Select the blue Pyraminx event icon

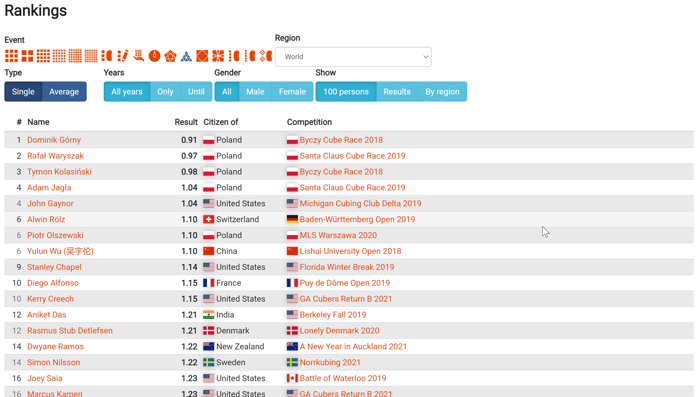pyautogui.click(x=186, y=56)
